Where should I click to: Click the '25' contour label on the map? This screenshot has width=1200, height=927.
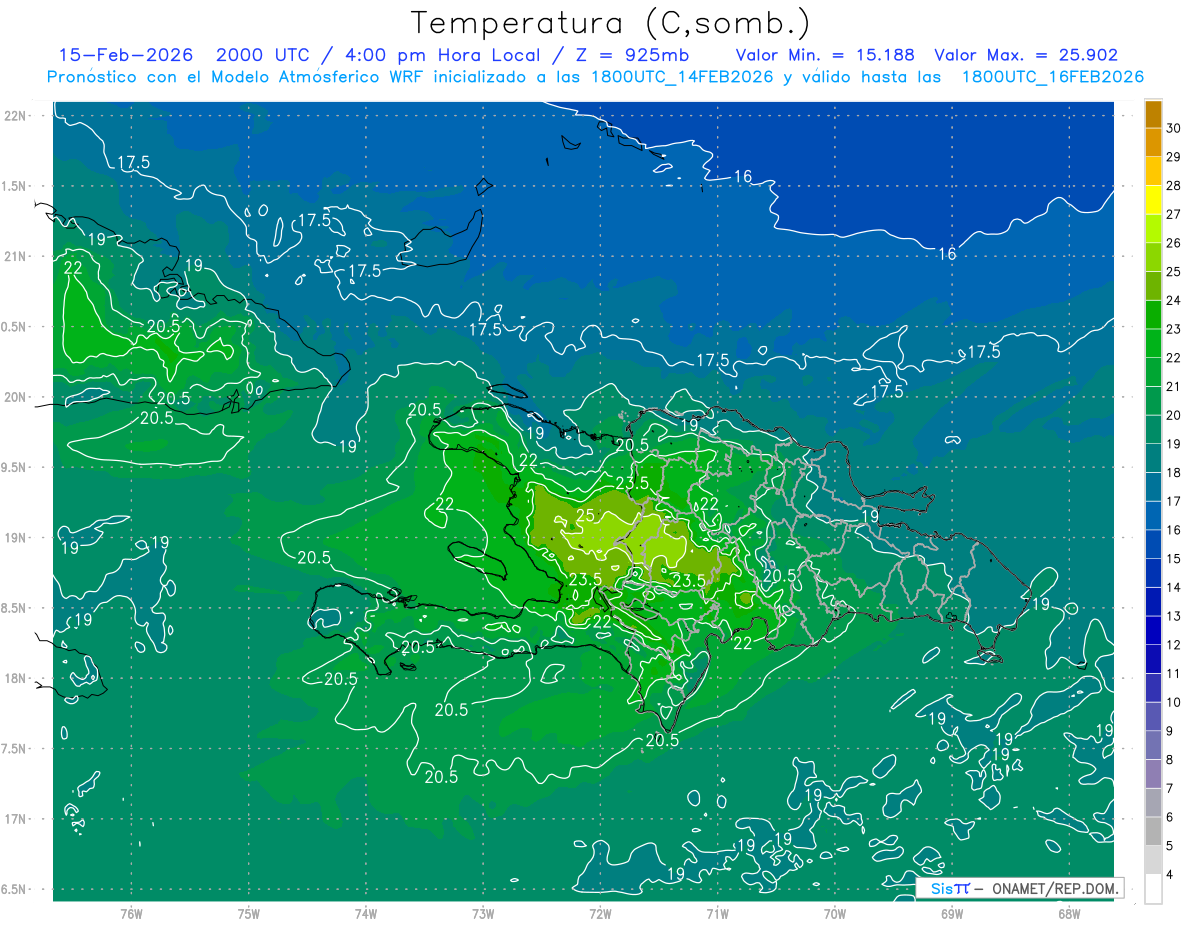click(x=586, y=515)
